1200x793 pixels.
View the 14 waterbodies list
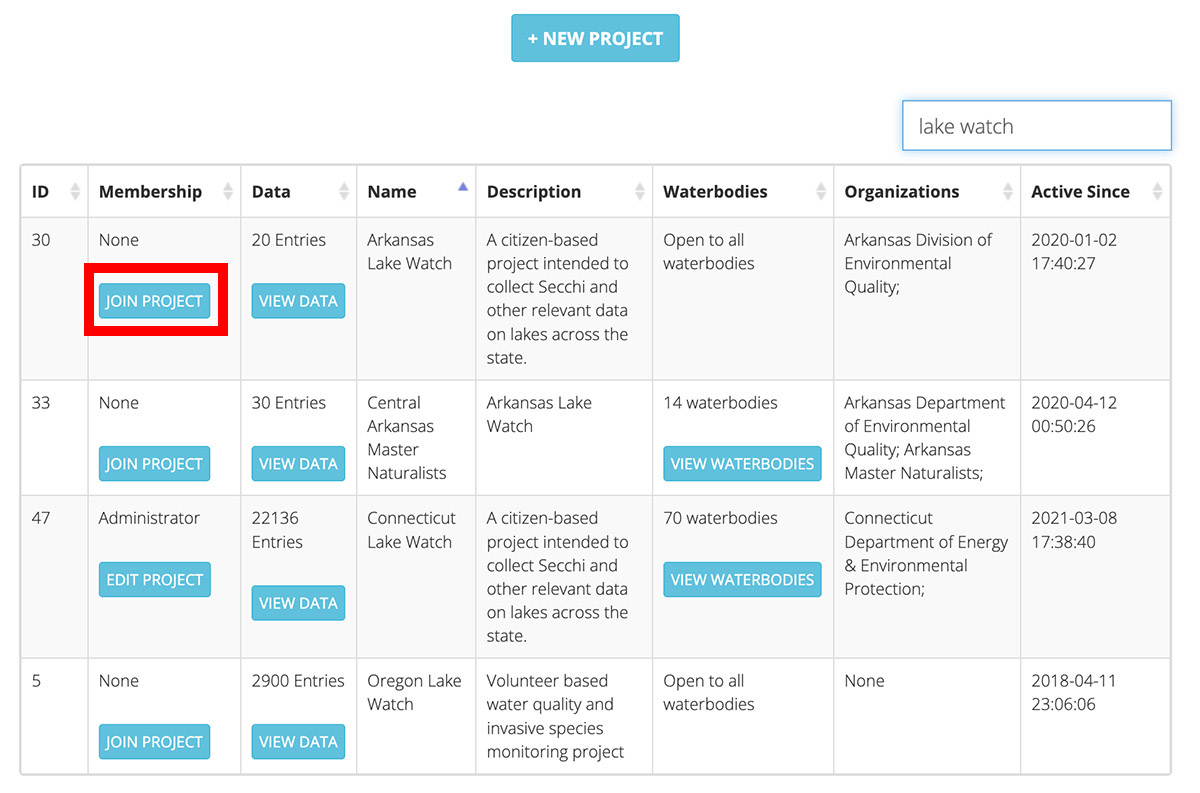pyautogui.click(x=742, y=464)
